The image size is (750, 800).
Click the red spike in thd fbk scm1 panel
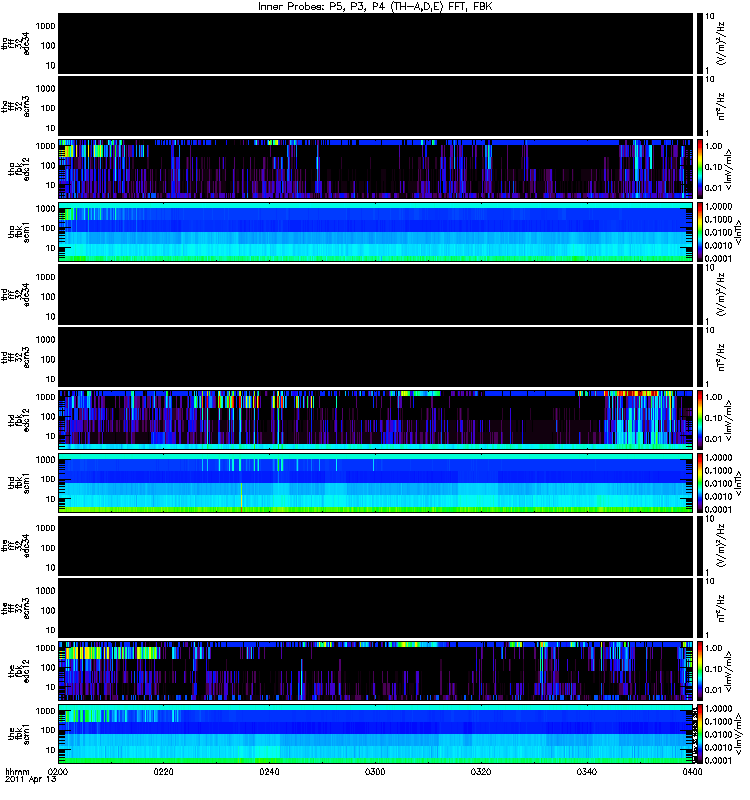point(241,497)
